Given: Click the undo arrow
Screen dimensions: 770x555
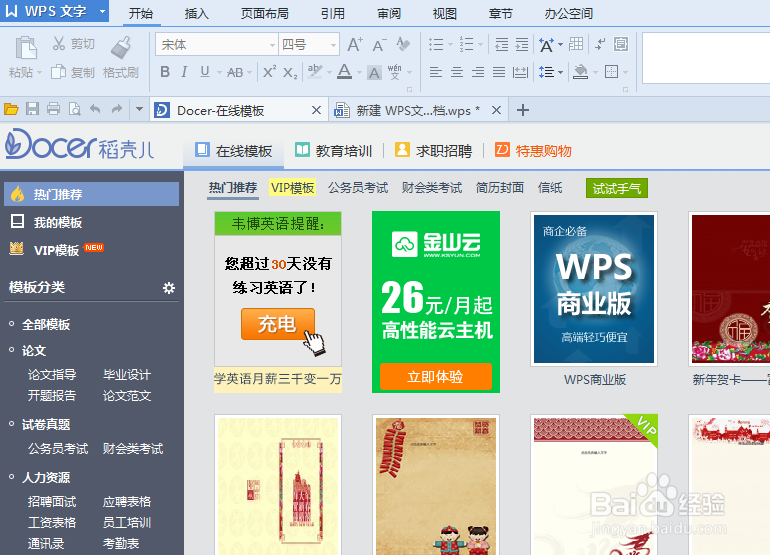Looking at the screenshot, I should pos(95,109).
